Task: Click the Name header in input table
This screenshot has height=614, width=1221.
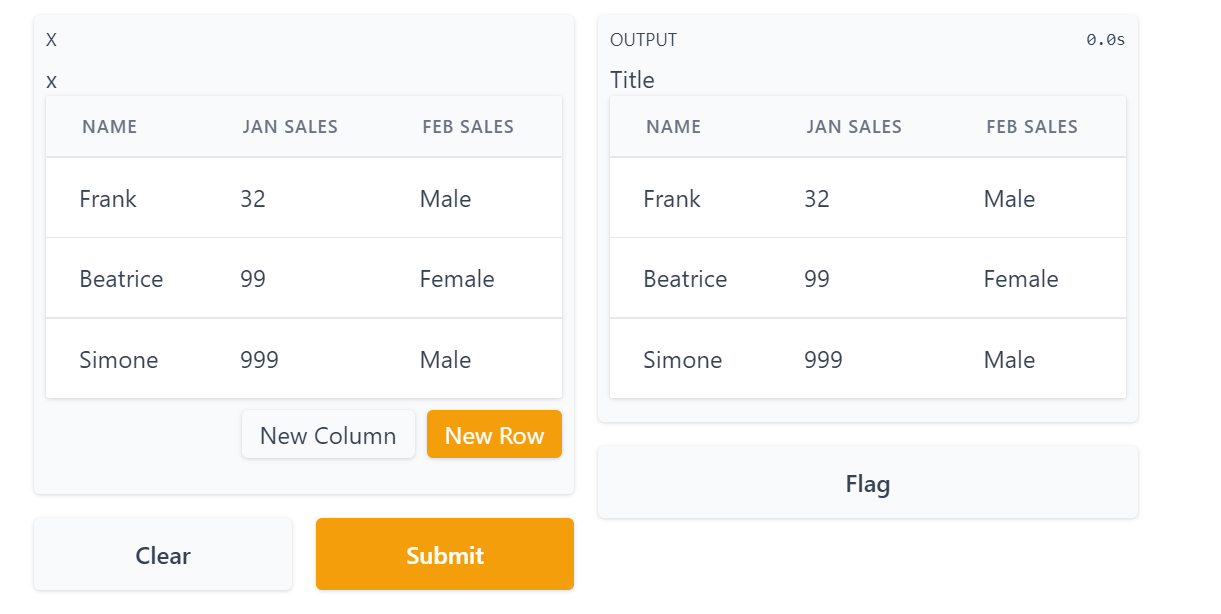Action: click(109, 127)
